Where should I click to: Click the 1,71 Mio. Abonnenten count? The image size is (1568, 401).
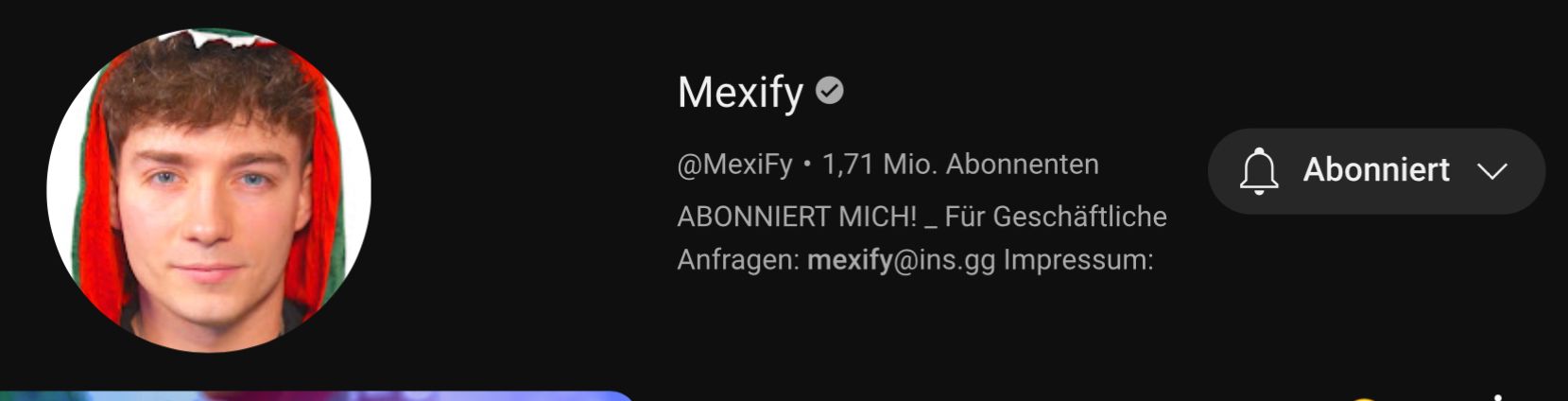[960, 165]
